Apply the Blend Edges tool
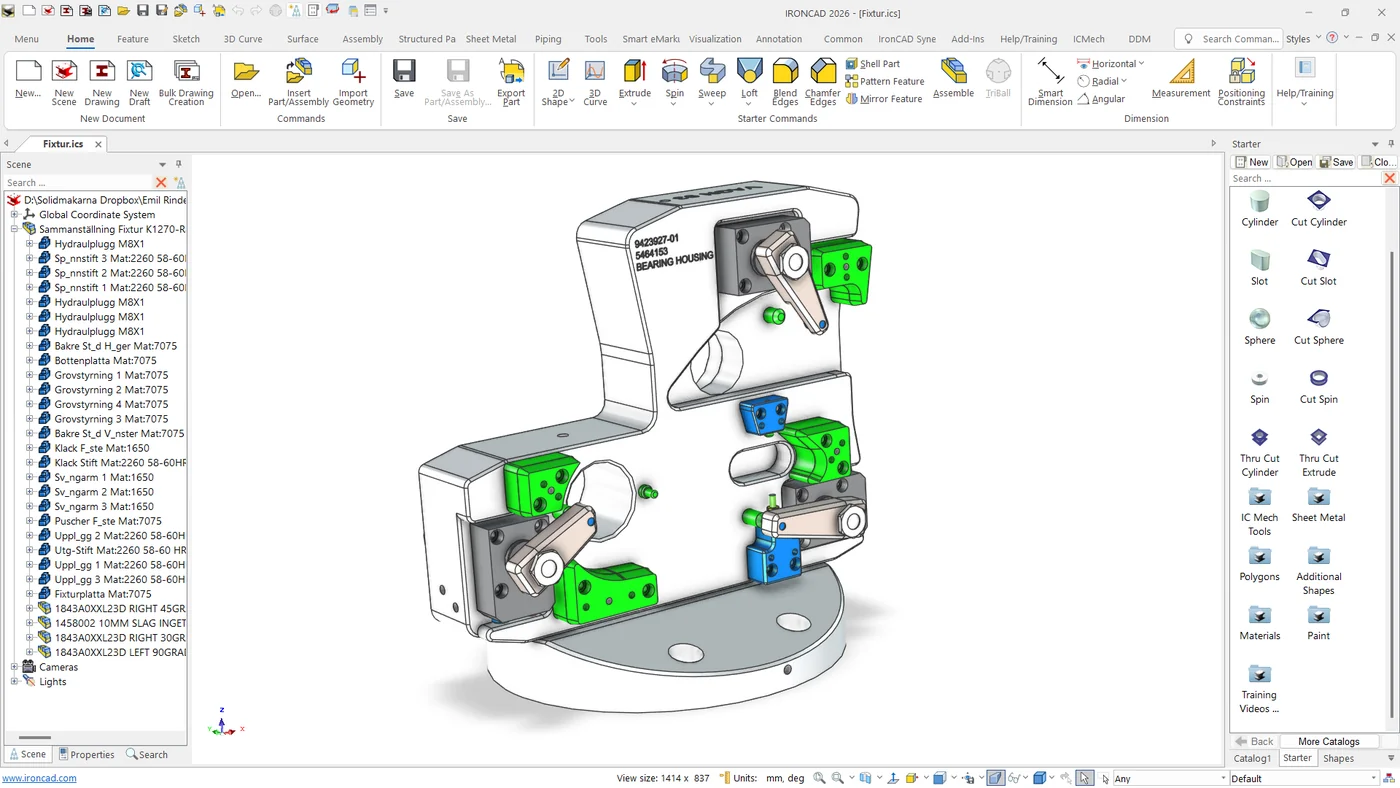Screen dimensions: 1400x788 [785, 82]
